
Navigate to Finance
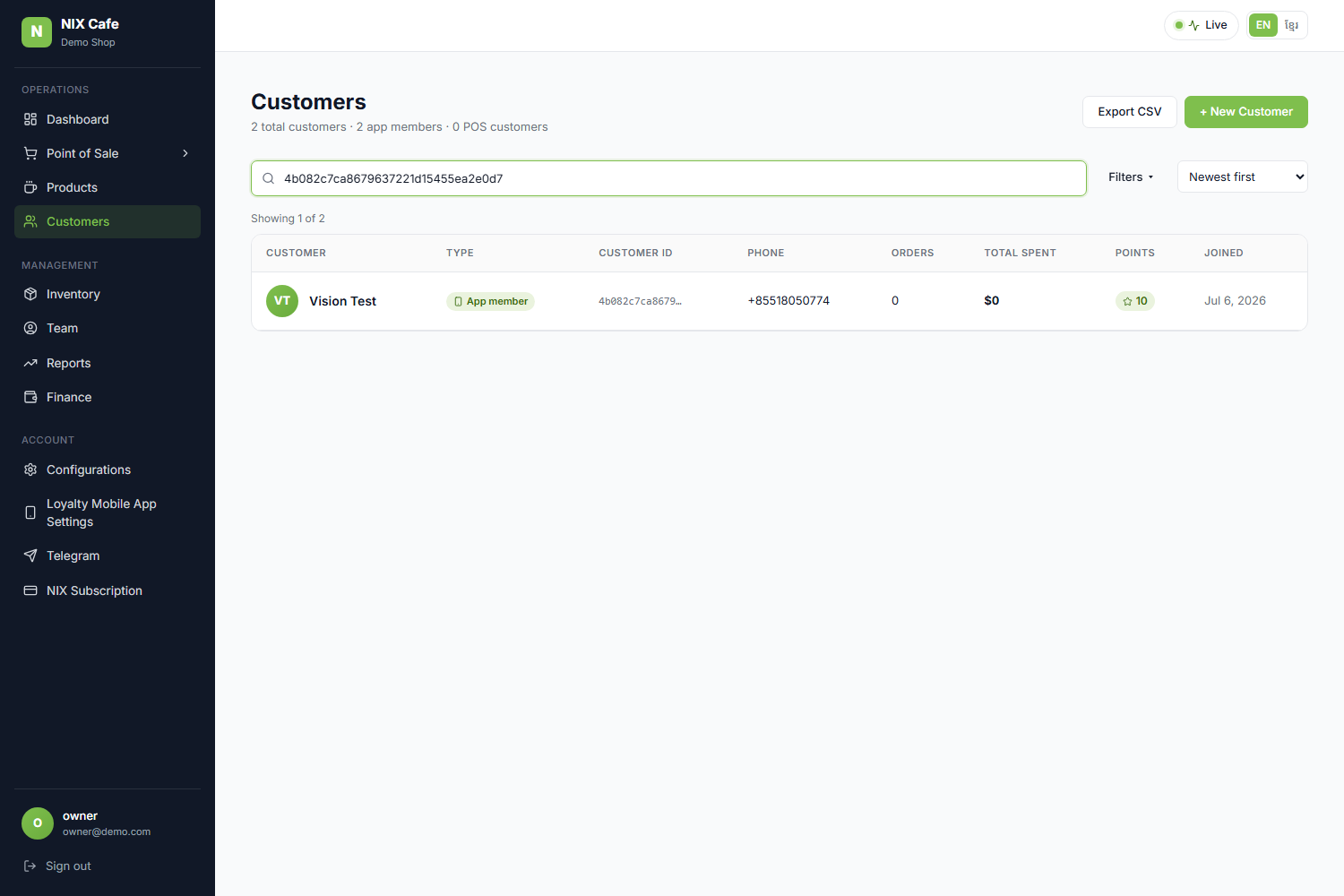[108, 397]
